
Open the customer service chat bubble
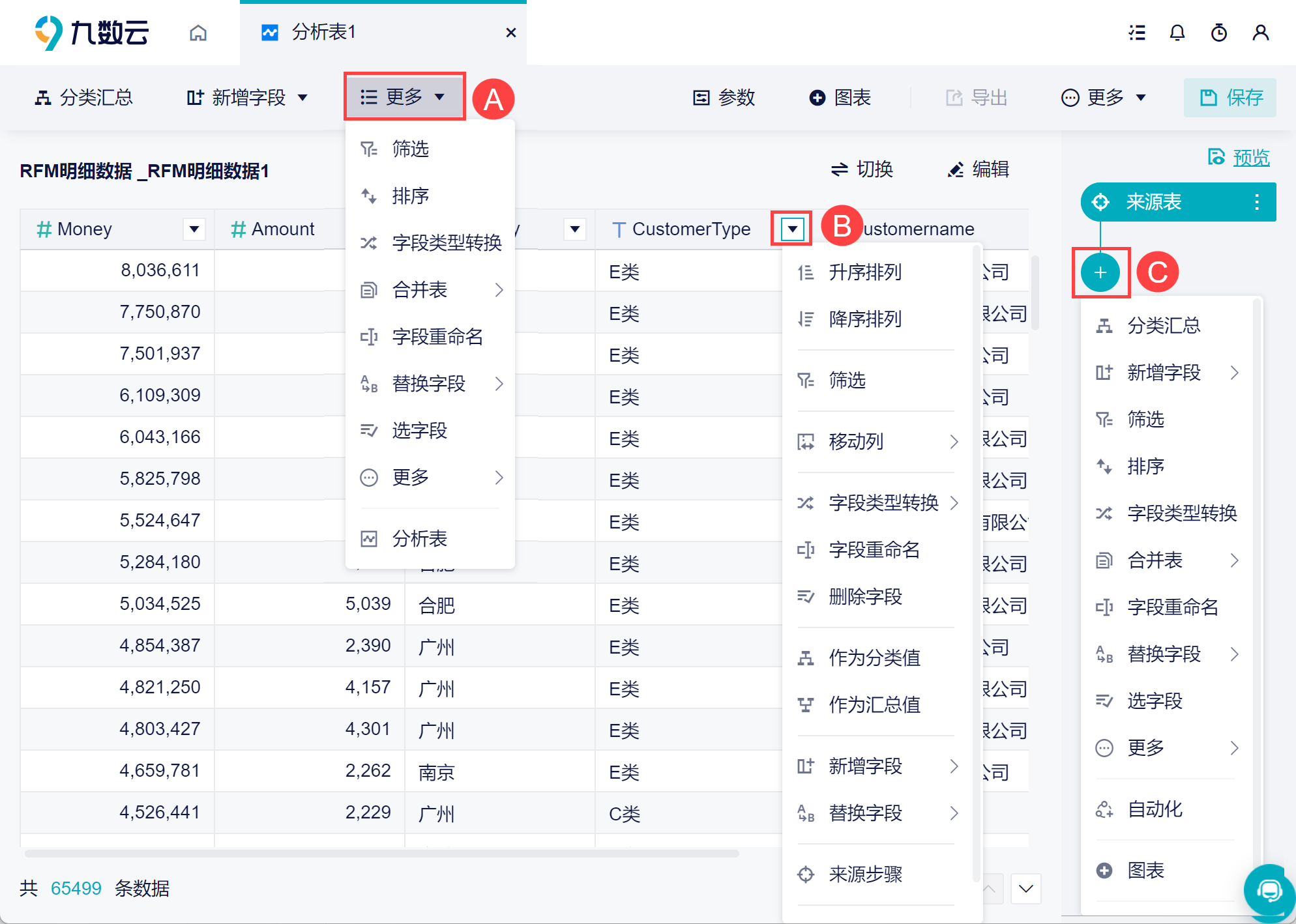tap(1269, 890)
